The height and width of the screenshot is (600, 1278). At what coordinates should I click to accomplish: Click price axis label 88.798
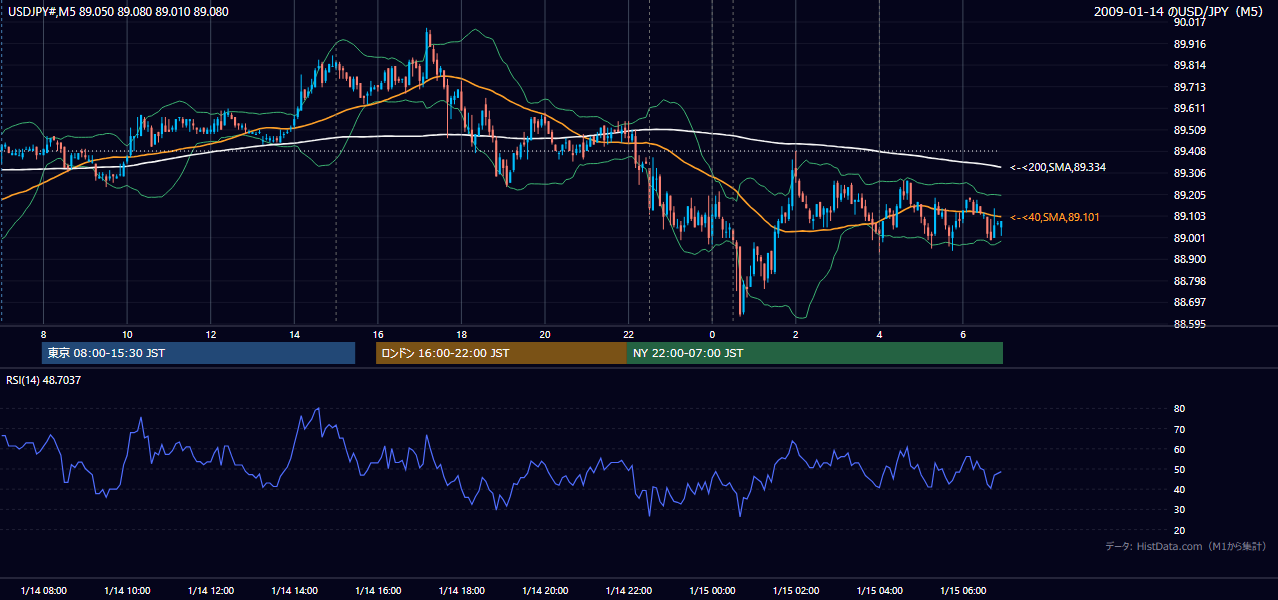1190,281
